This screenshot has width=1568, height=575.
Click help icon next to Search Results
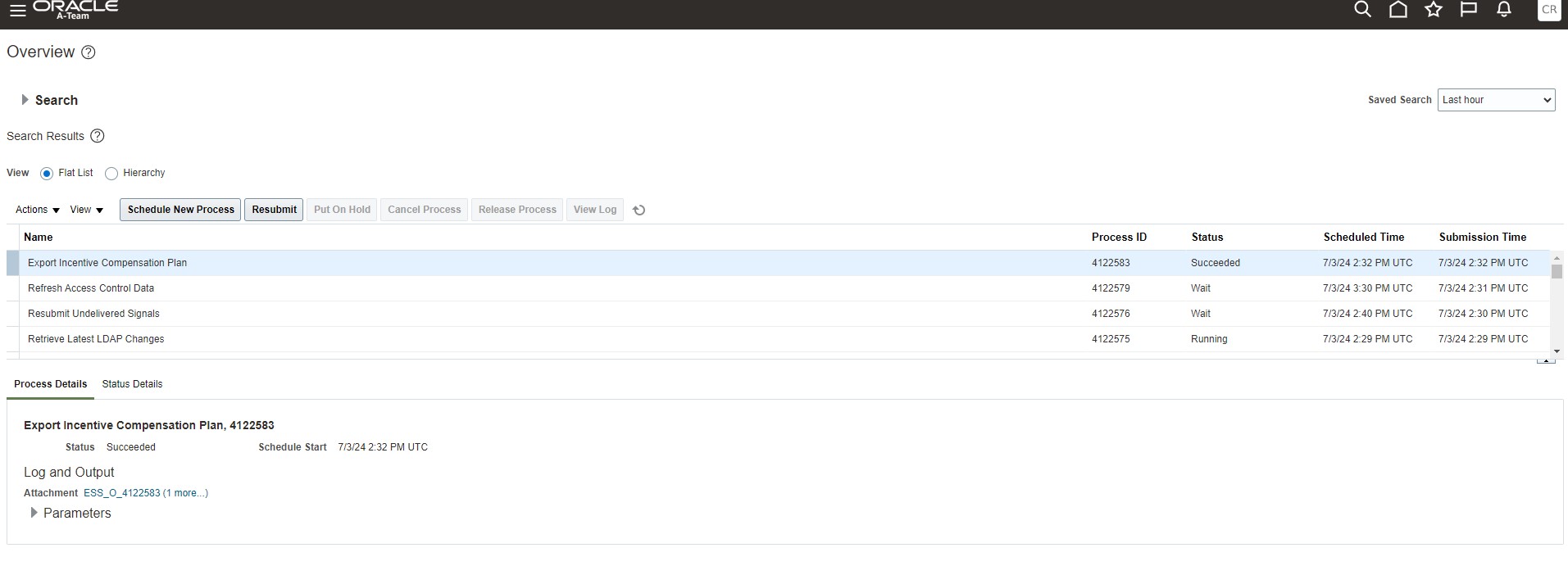[x=98, y=136]
